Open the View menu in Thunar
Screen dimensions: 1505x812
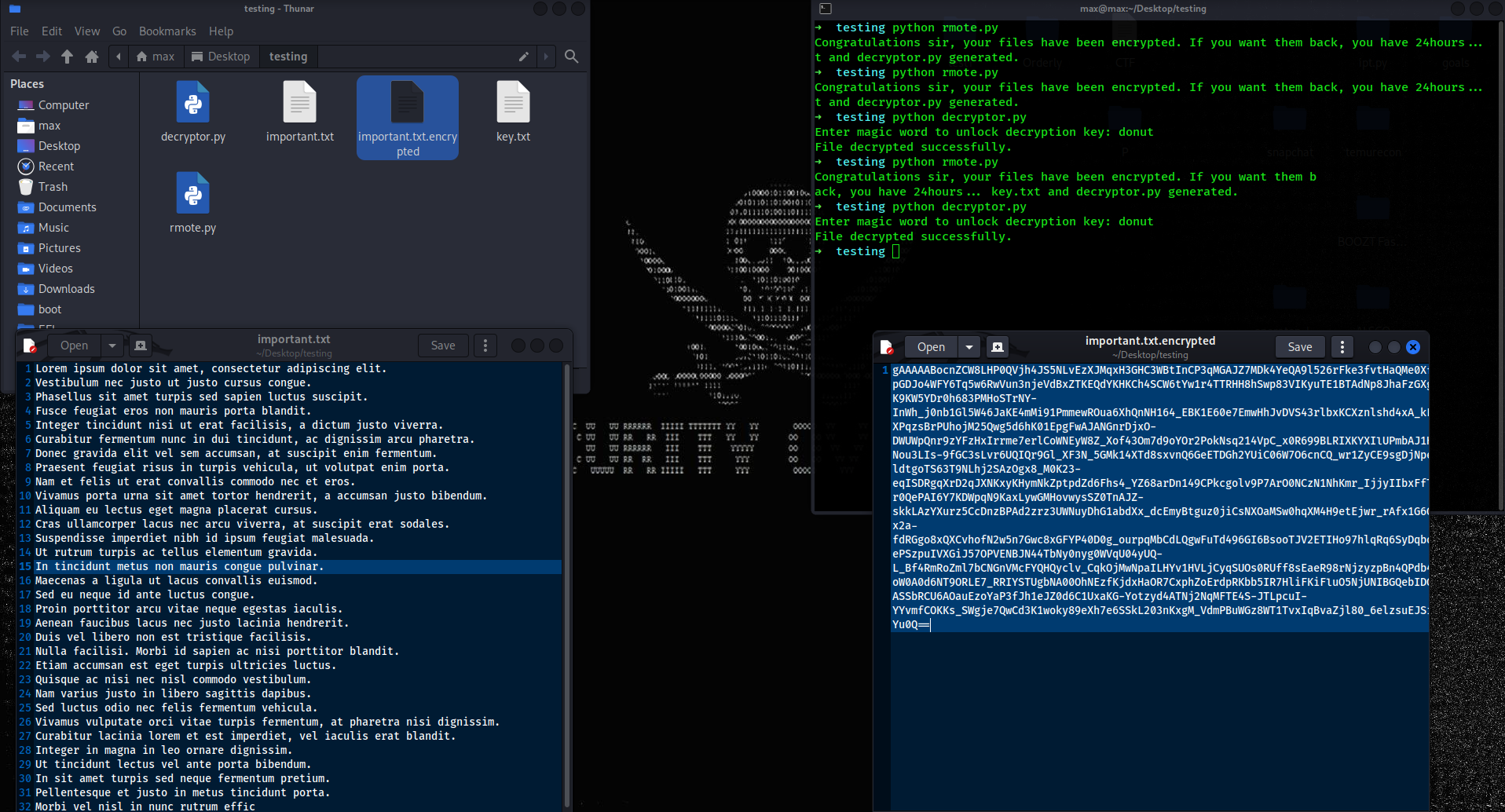click(x=87, y=31)
